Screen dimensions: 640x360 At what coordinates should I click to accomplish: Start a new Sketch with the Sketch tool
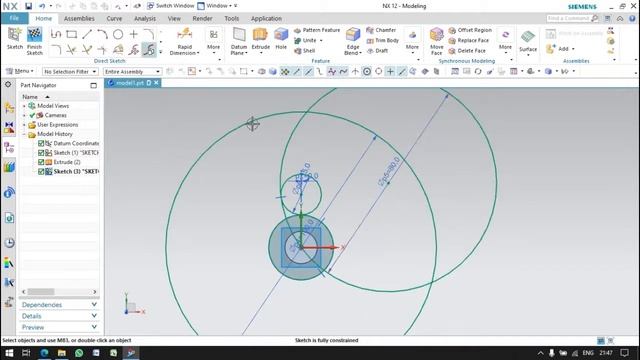click(x=15, y=39)
